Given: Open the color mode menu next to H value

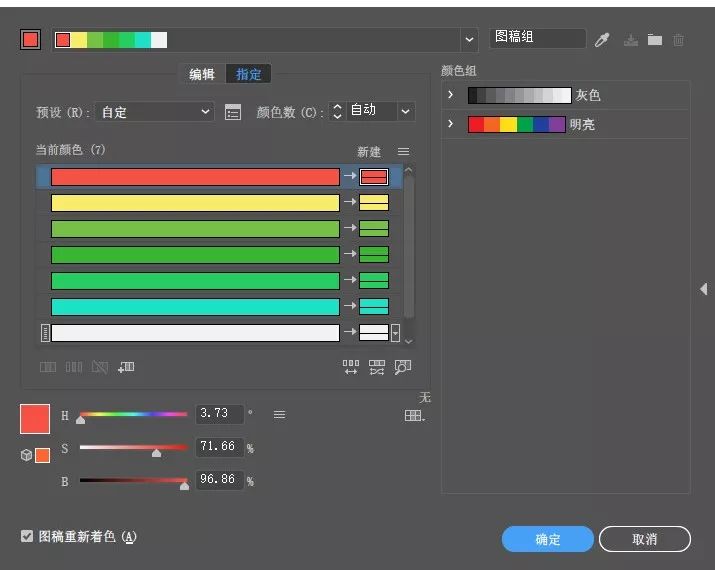Looking at the screenshot, I should (280, 415).
